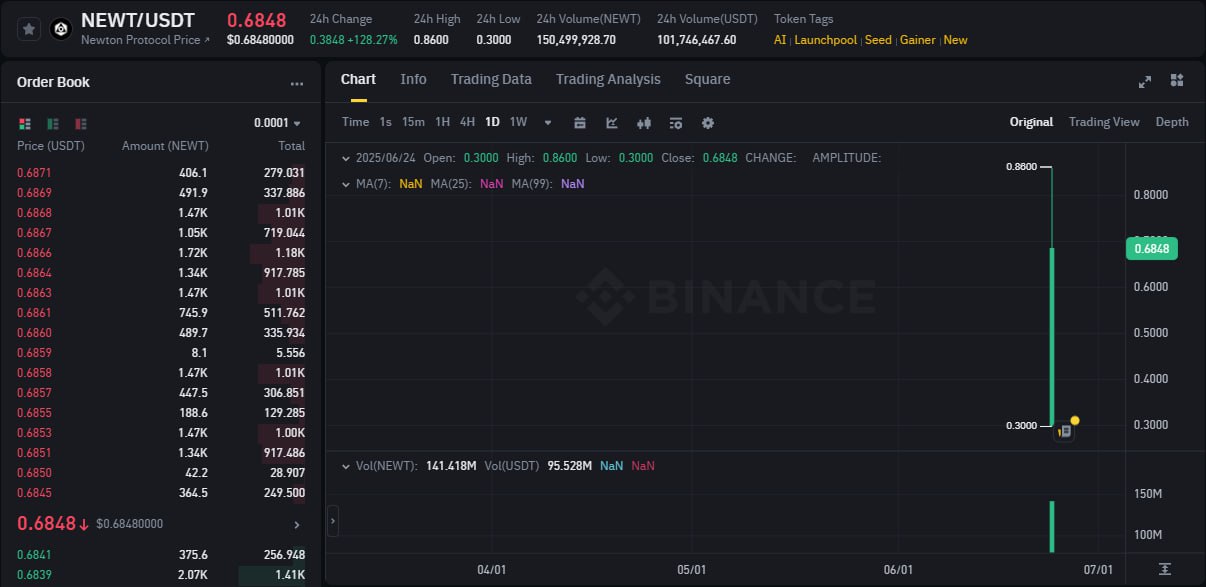Switch to the Info tab
This screenshot has width=1206, height=587.
point(413,79)
